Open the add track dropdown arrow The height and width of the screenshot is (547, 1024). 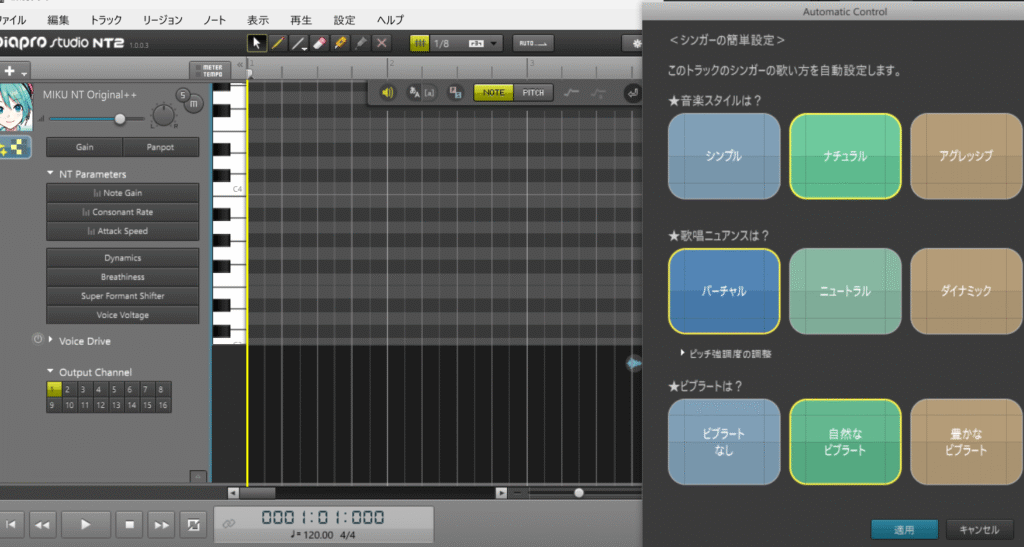(25, 72)
